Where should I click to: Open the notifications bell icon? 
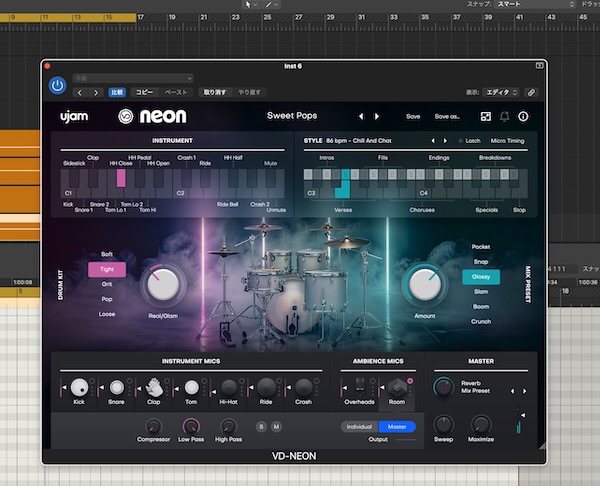tap(504, 116)
